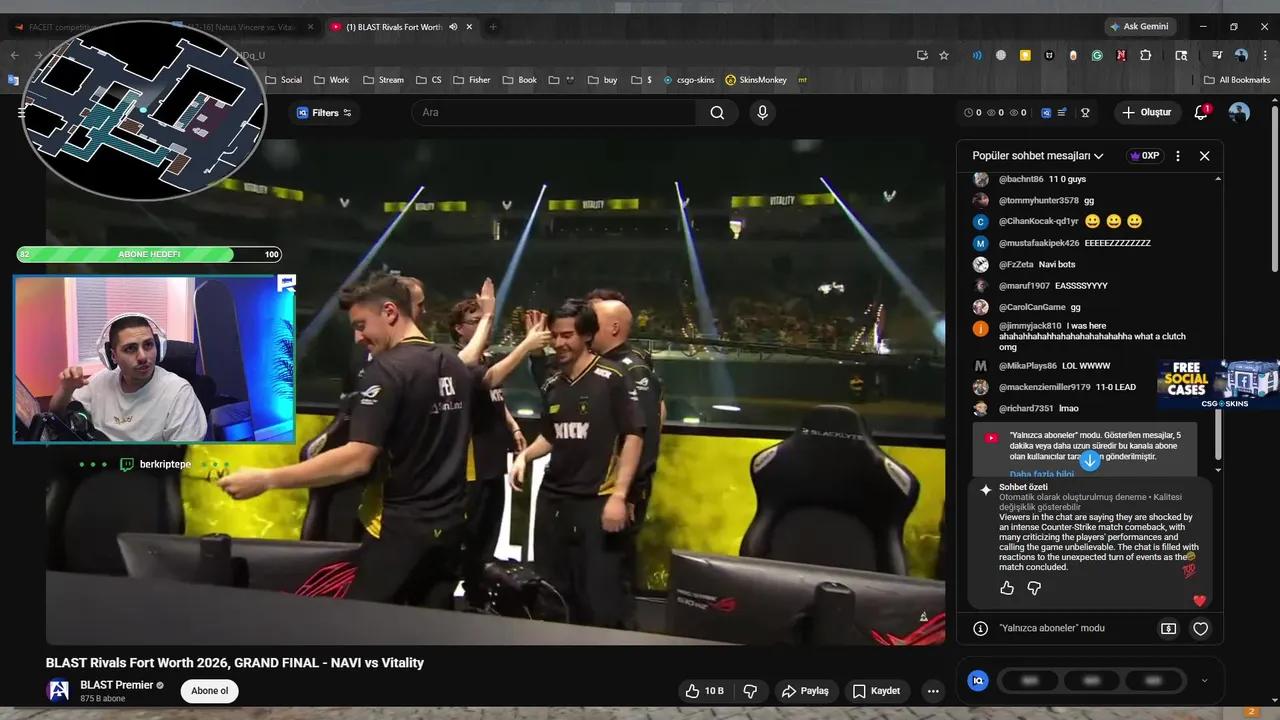Send a heart reaction in chat

pos(1201,628)
